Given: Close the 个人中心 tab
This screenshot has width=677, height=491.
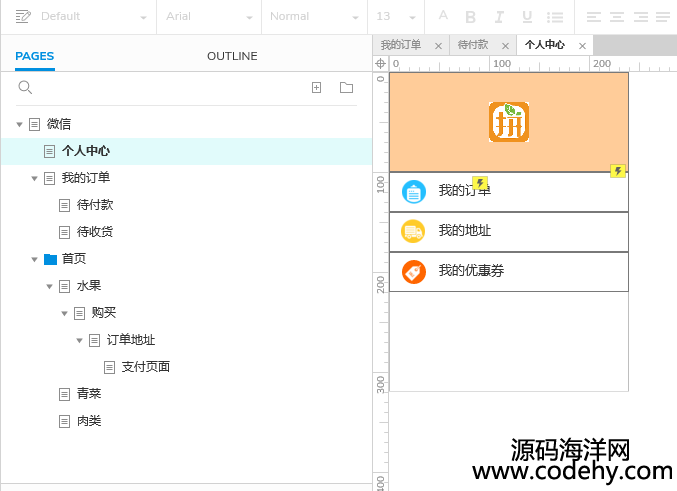Looking at the screenshot, I should 582,45.
